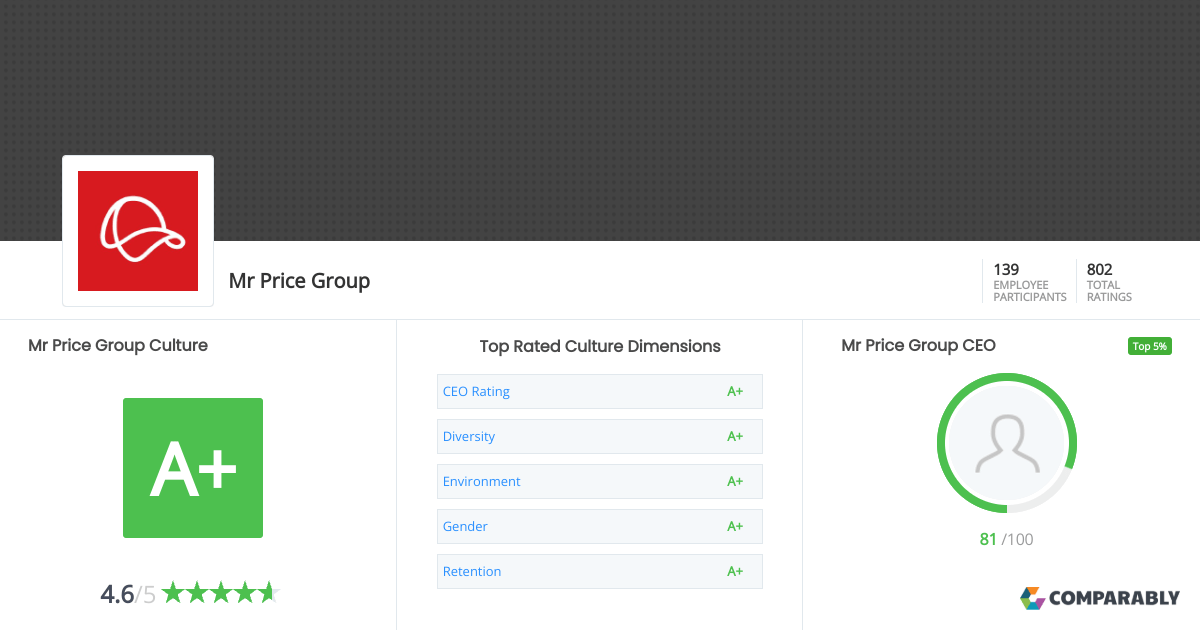Open the Diversity culture dimension
1200x630 pixels.
coord(469,436)
